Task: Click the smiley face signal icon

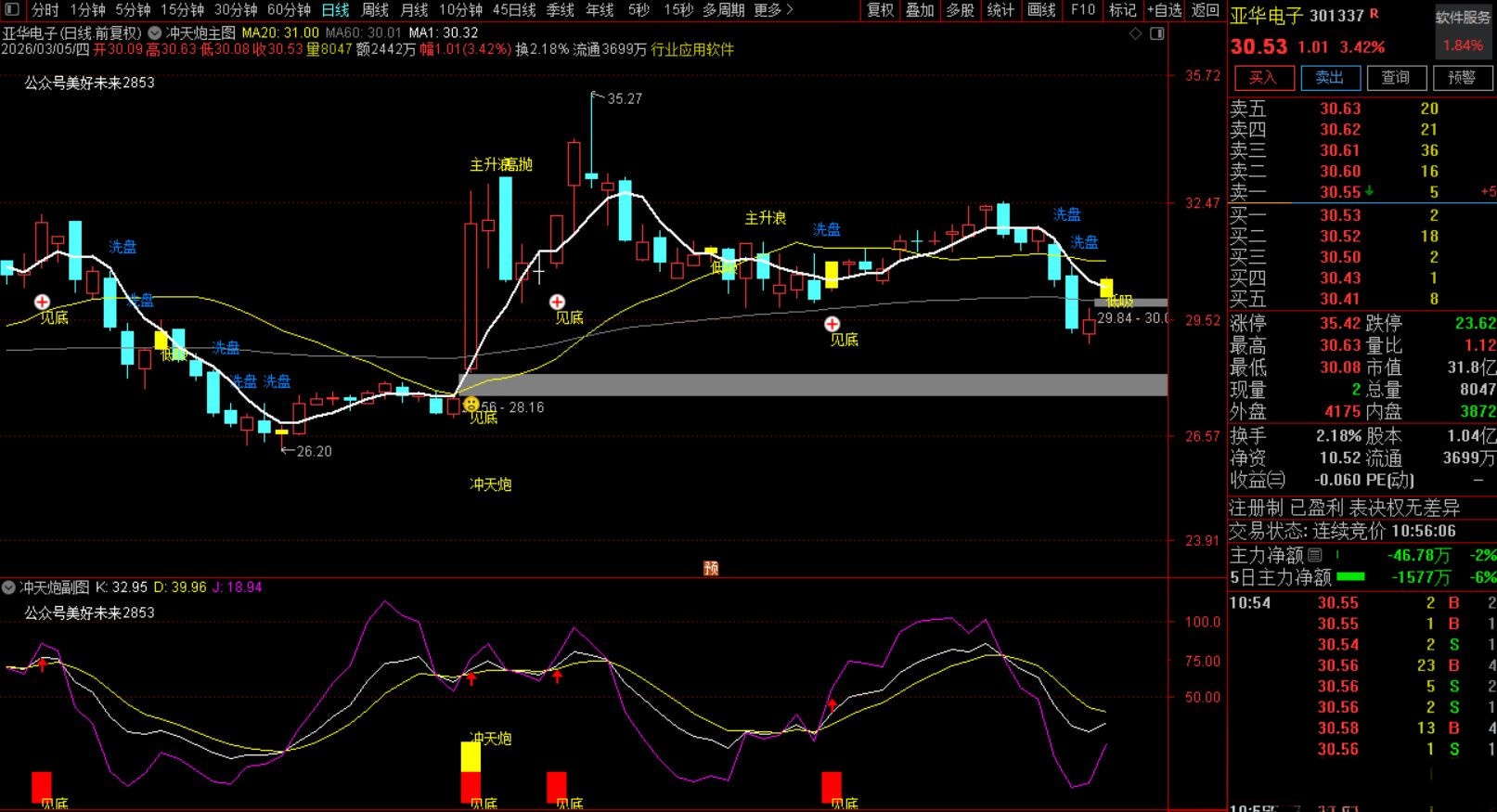Action: point(471,405)
